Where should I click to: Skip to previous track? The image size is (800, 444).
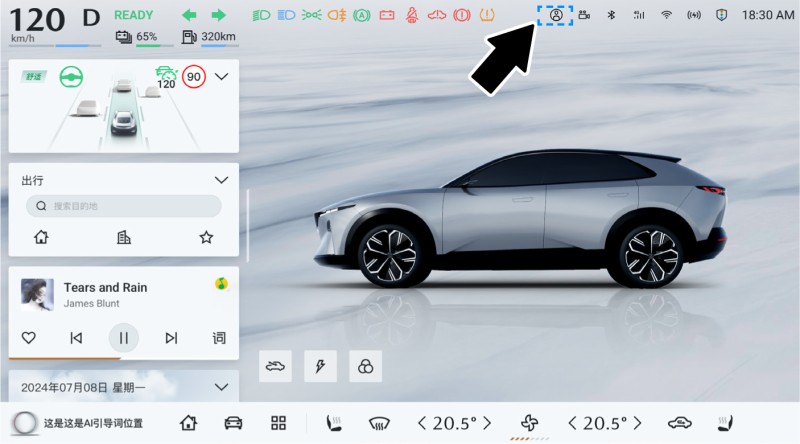point(76,338)
